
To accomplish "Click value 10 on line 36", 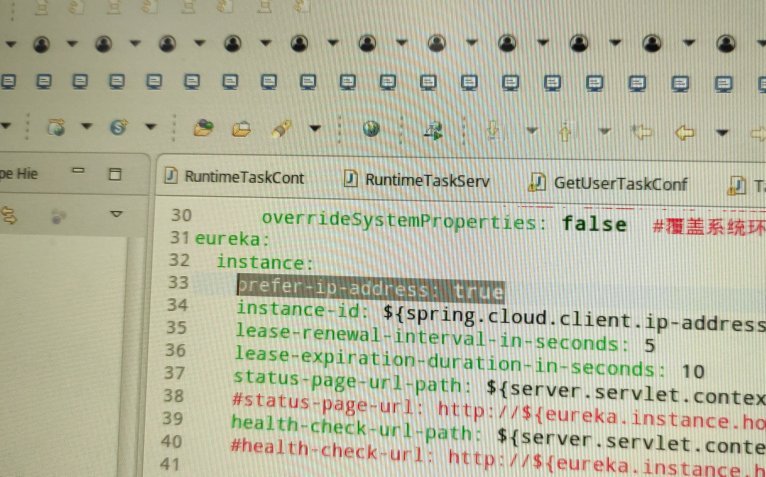I will tap(693, 371).
